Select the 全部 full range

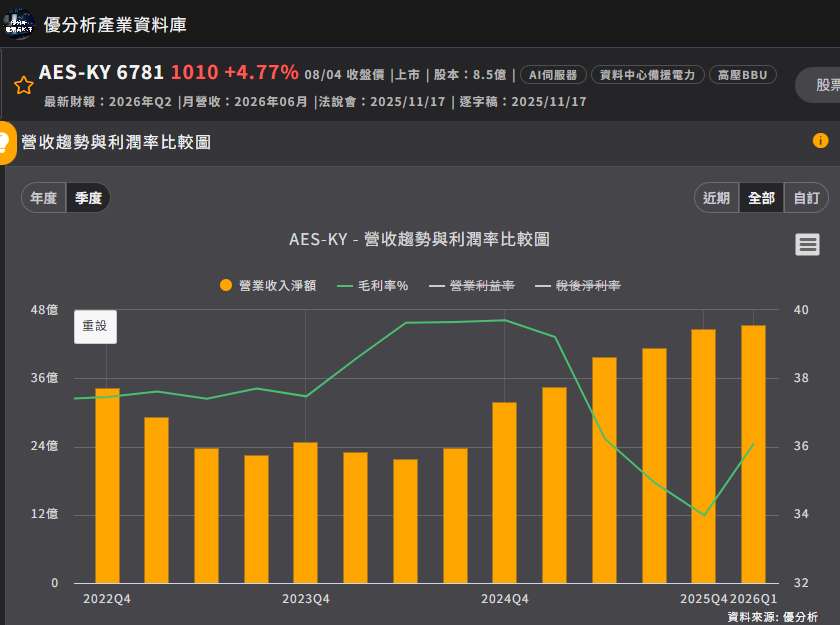(761, 198)
